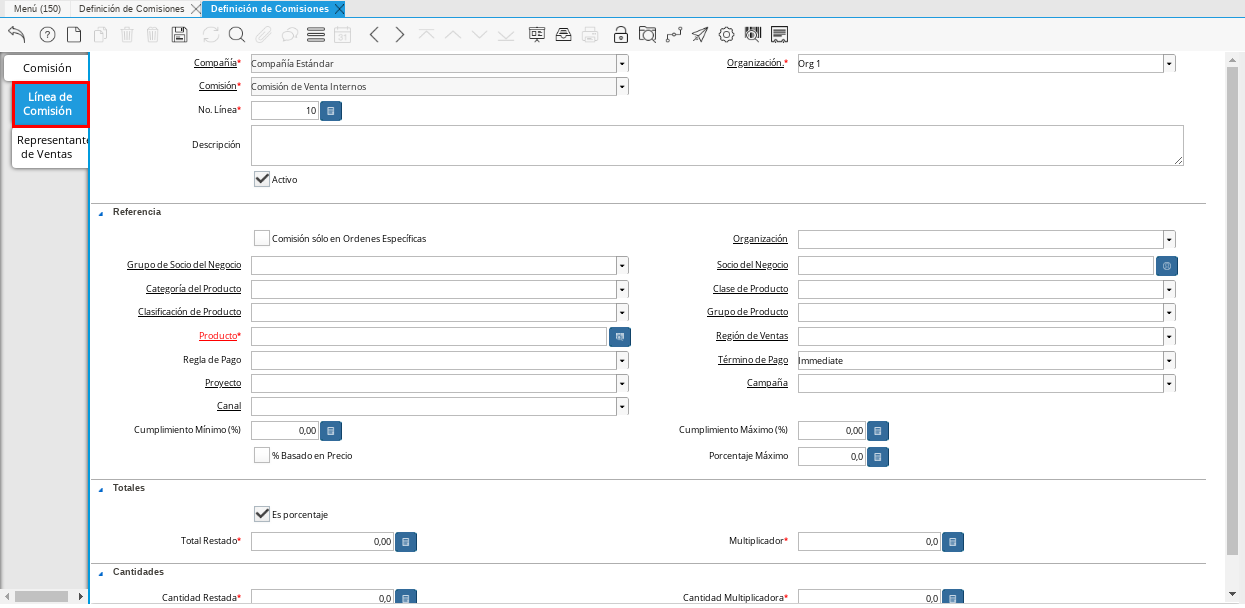This screenshot has width=1245, height=608.
Task: Toggle the Es porcentaje checkbox
Action: point(262,514)
